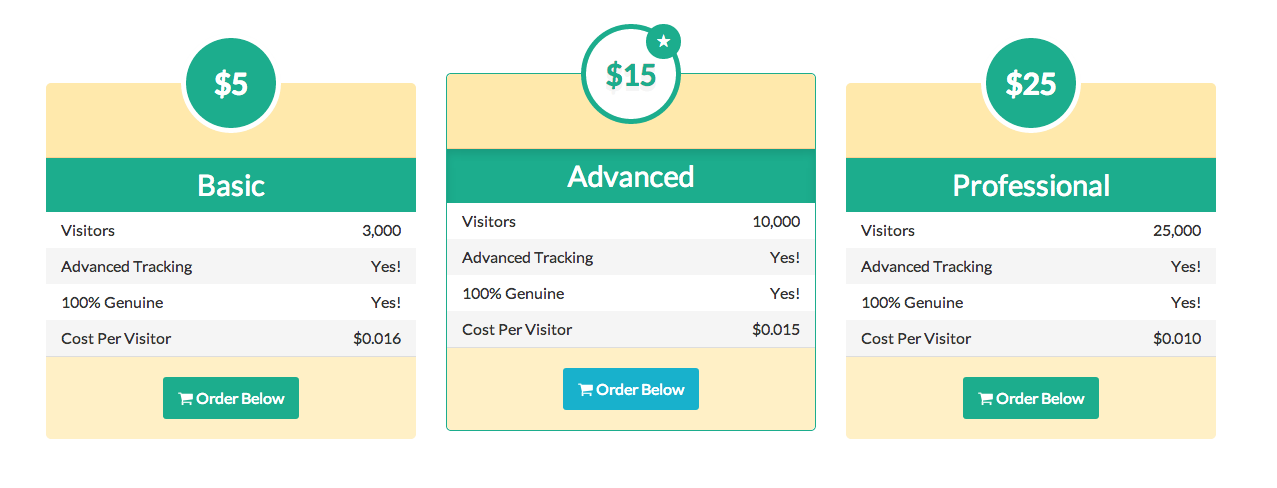Click the $5 price circle

(231, 85)
